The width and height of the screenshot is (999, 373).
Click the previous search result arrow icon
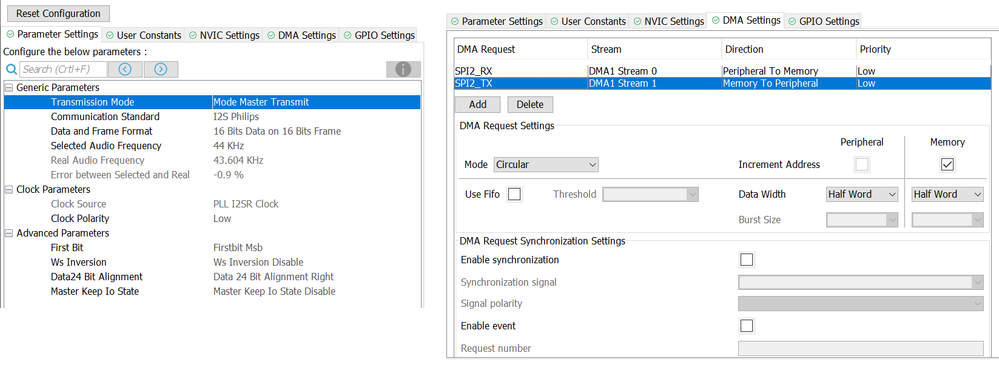point(125,69)
